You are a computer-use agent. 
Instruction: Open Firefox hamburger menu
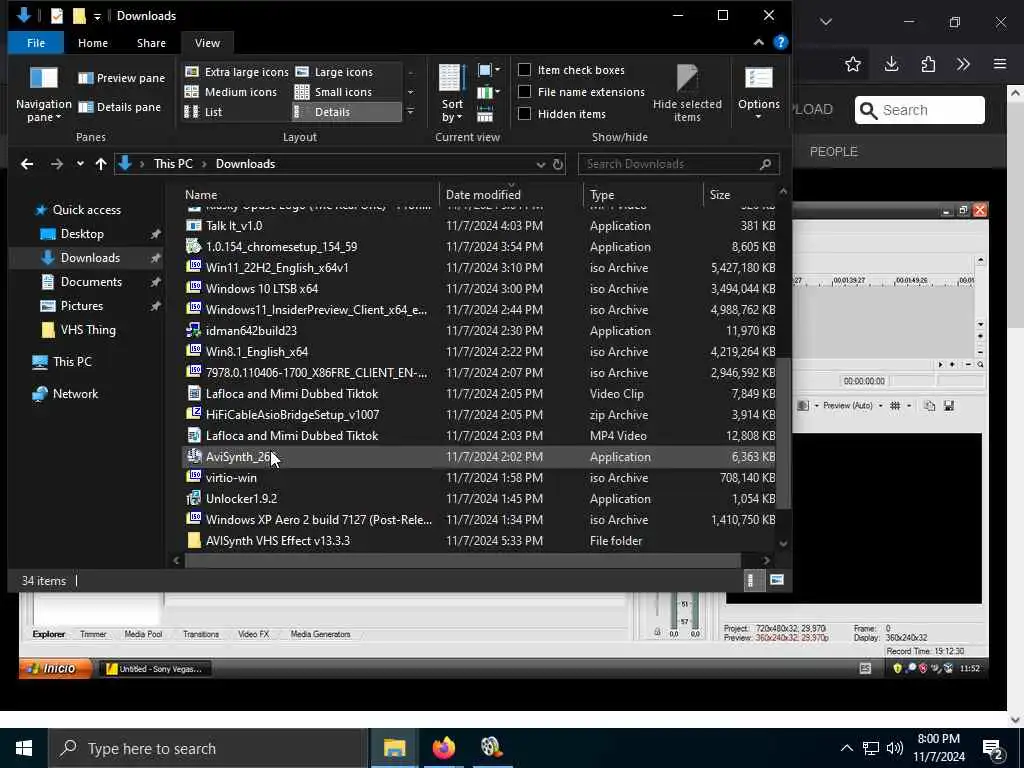click(1000, 64)
